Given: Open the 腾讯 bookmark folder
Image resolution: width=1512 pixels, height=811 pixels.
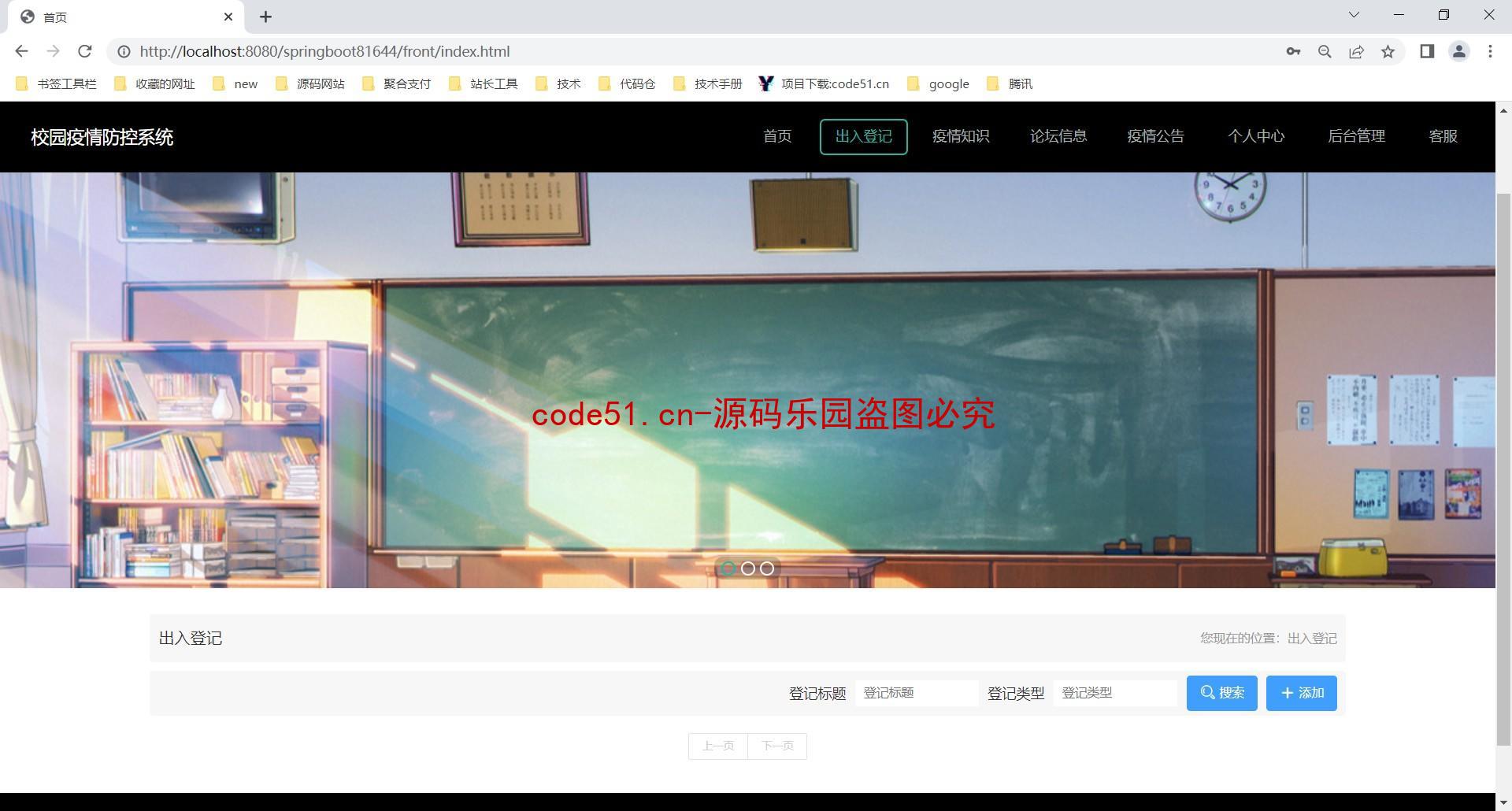Looking at the screenshot, I should 1010,83.
